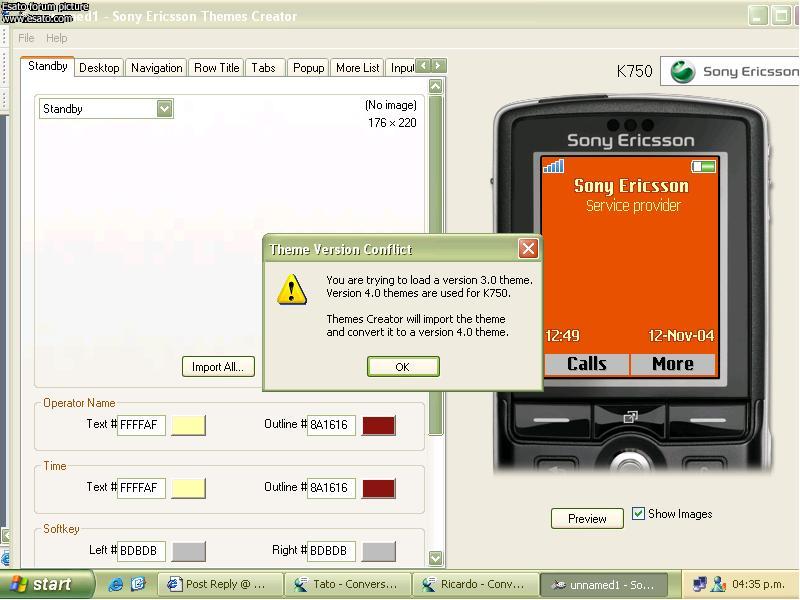
Task: Edit Softkey Left color field
Action: coord(141,551)
